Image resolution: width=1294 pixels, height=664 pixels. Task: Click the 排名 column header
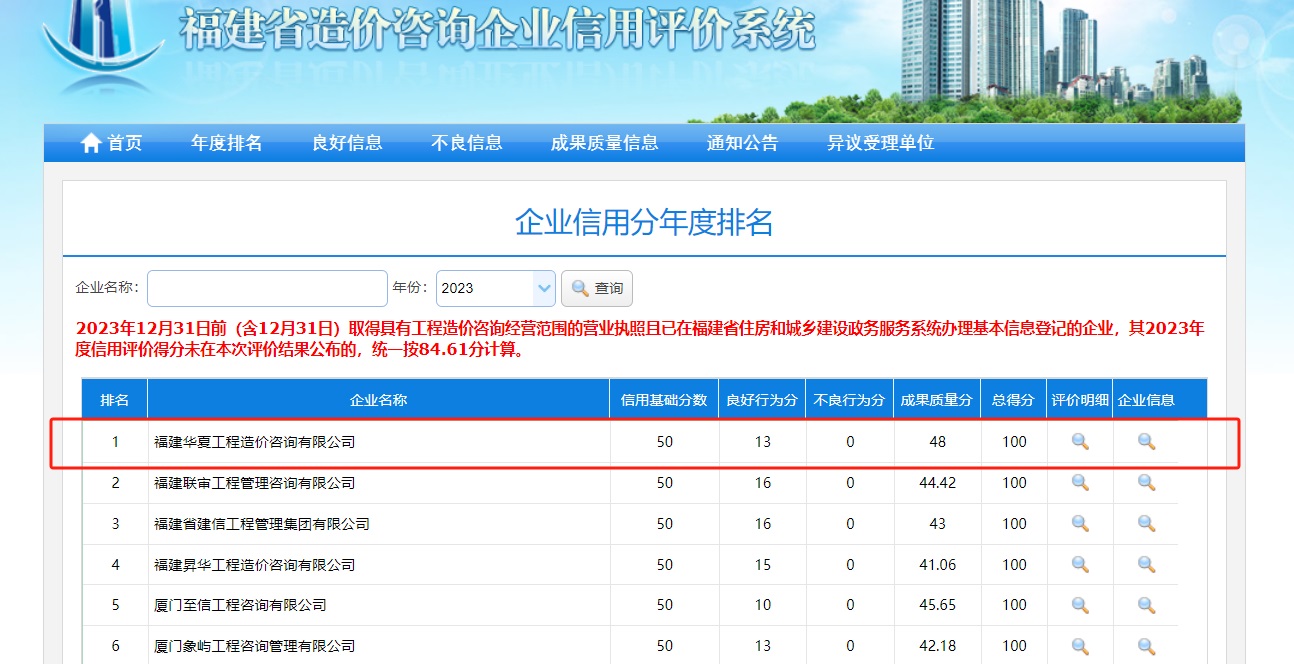pos(115,400)
